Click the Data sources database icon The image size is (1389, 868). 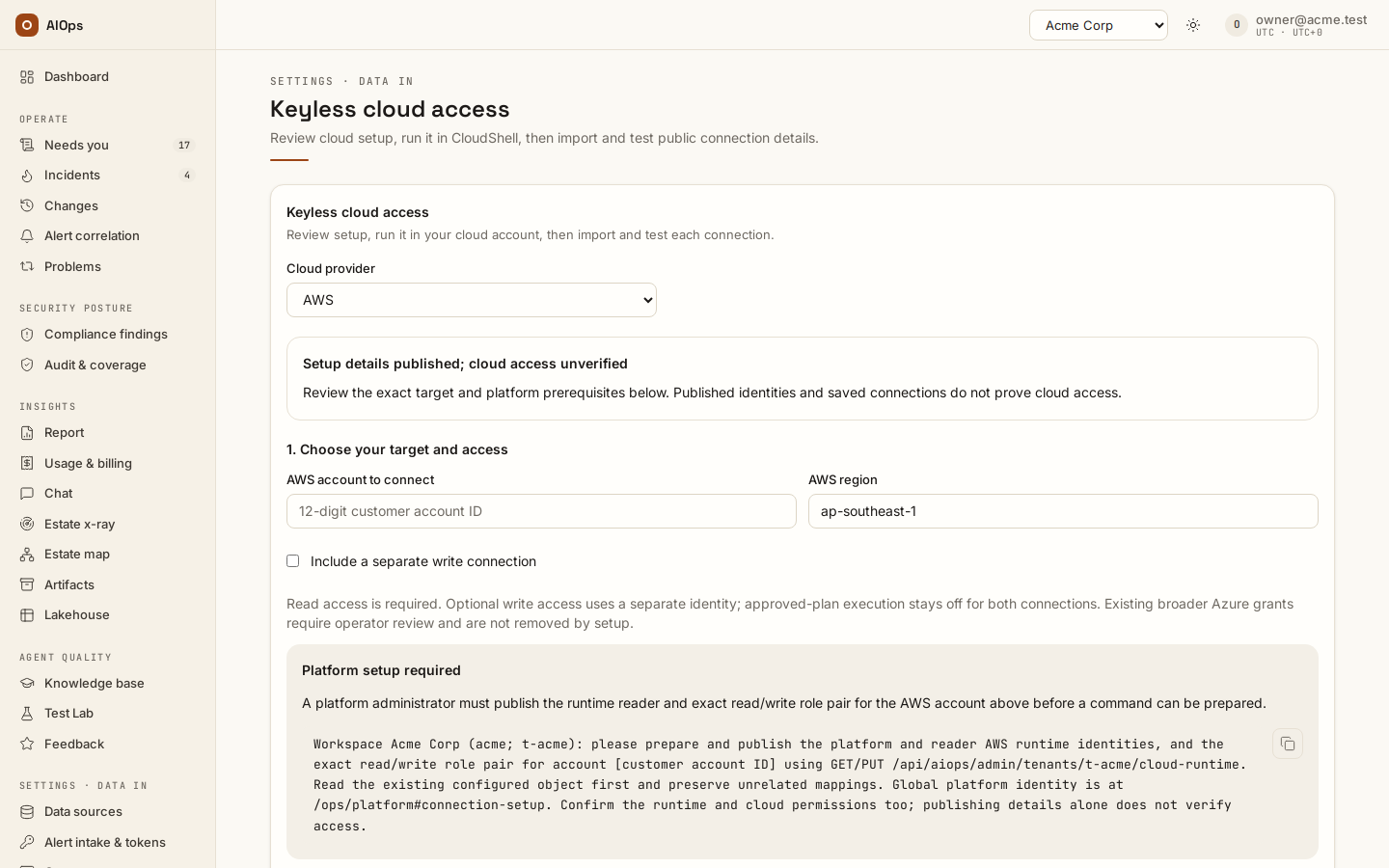coord(27,812)
